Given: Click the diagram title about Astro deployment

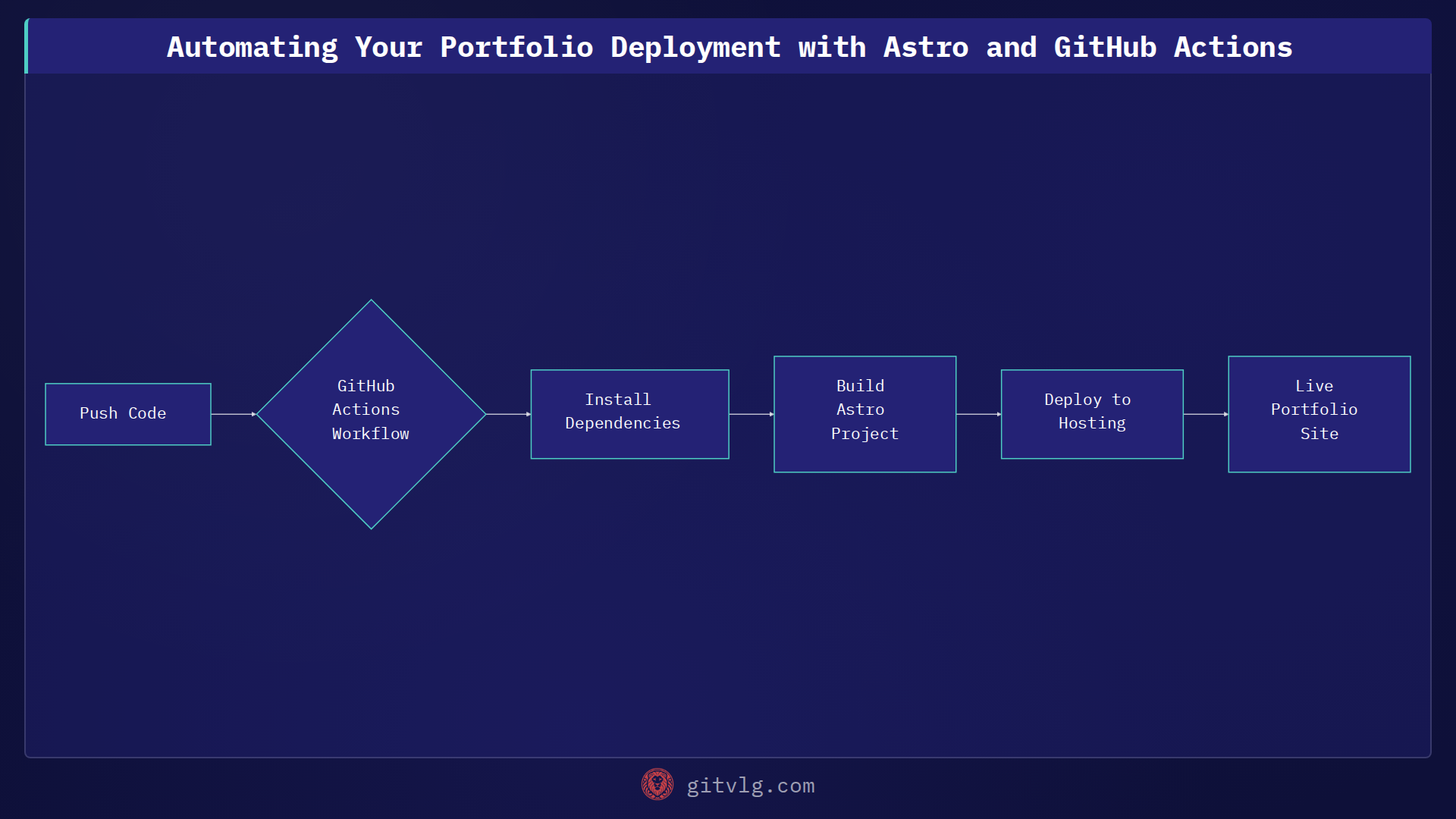Looking at the screenshot, I should pyautogui.click(x=730, y=47).
